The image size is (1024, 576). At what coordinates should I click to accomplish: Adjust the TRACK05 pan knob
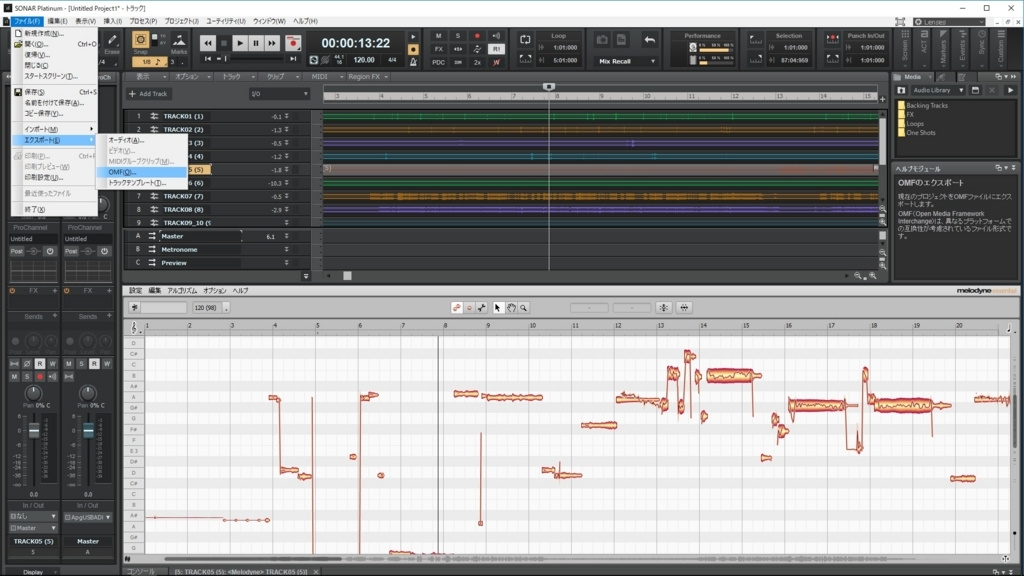pos(33,392)
